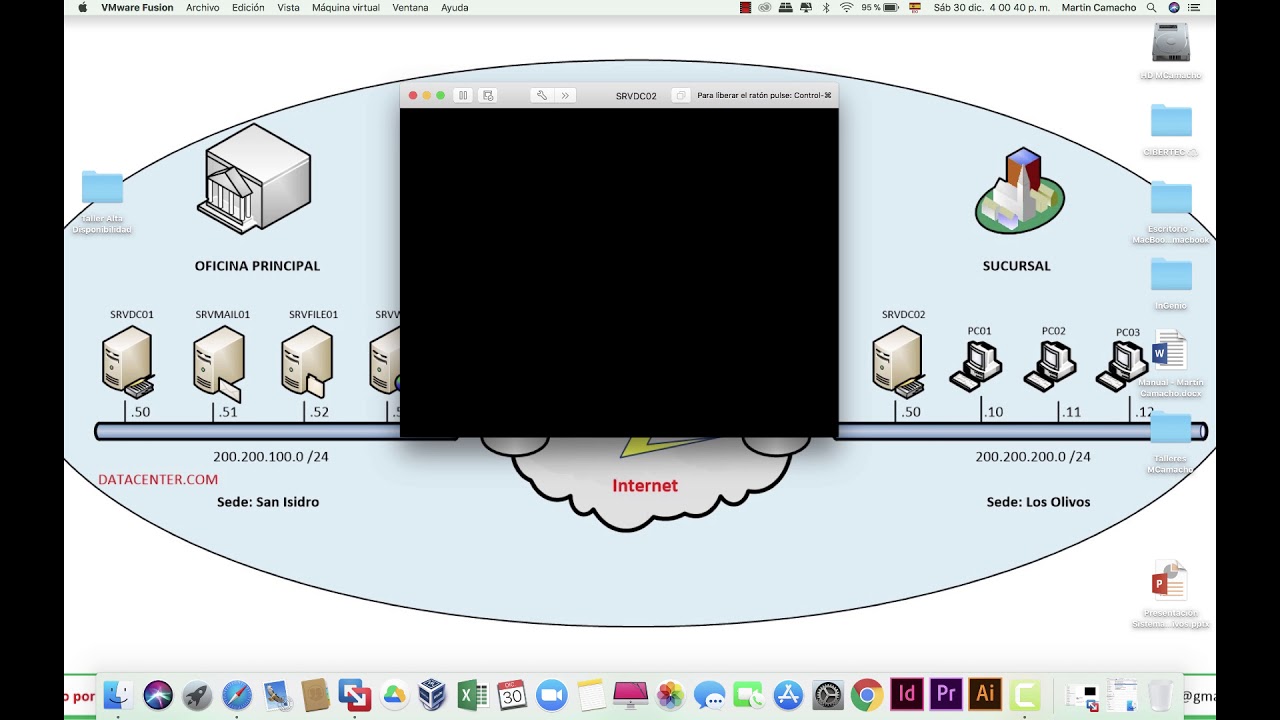Open the Máquina virtual menu

[x=346, y=7]
